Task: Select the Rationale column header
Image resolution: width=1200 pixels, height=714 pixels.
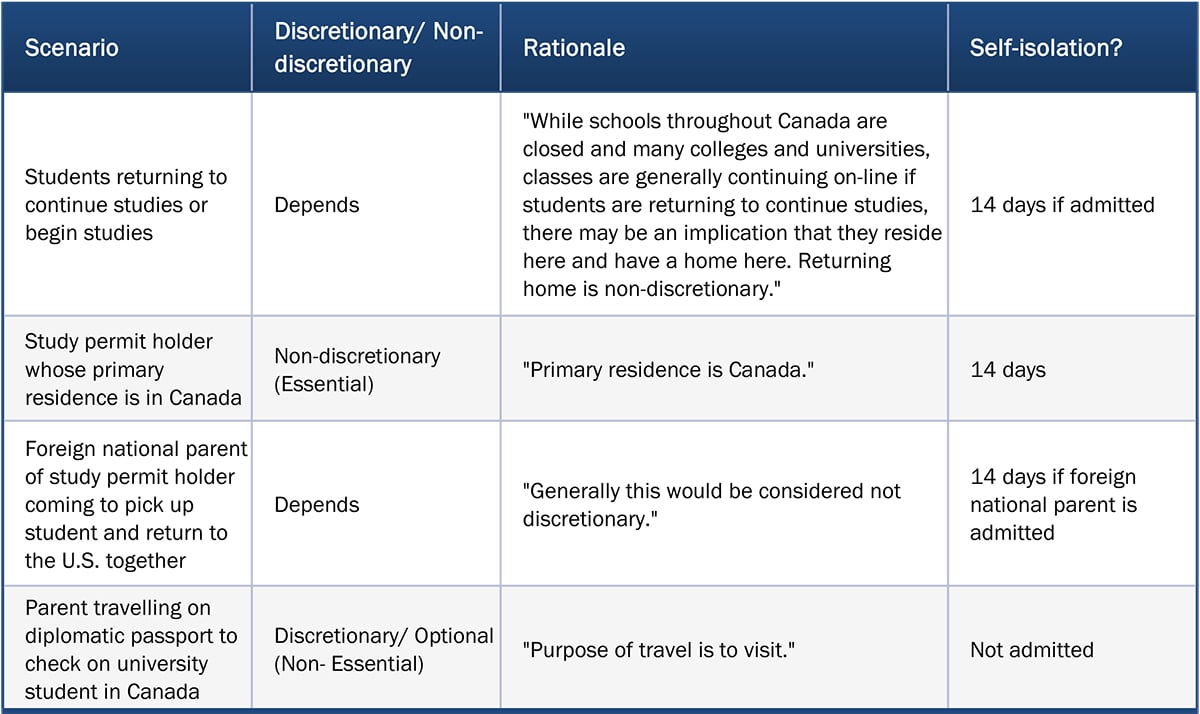Action: coord(574,48)
